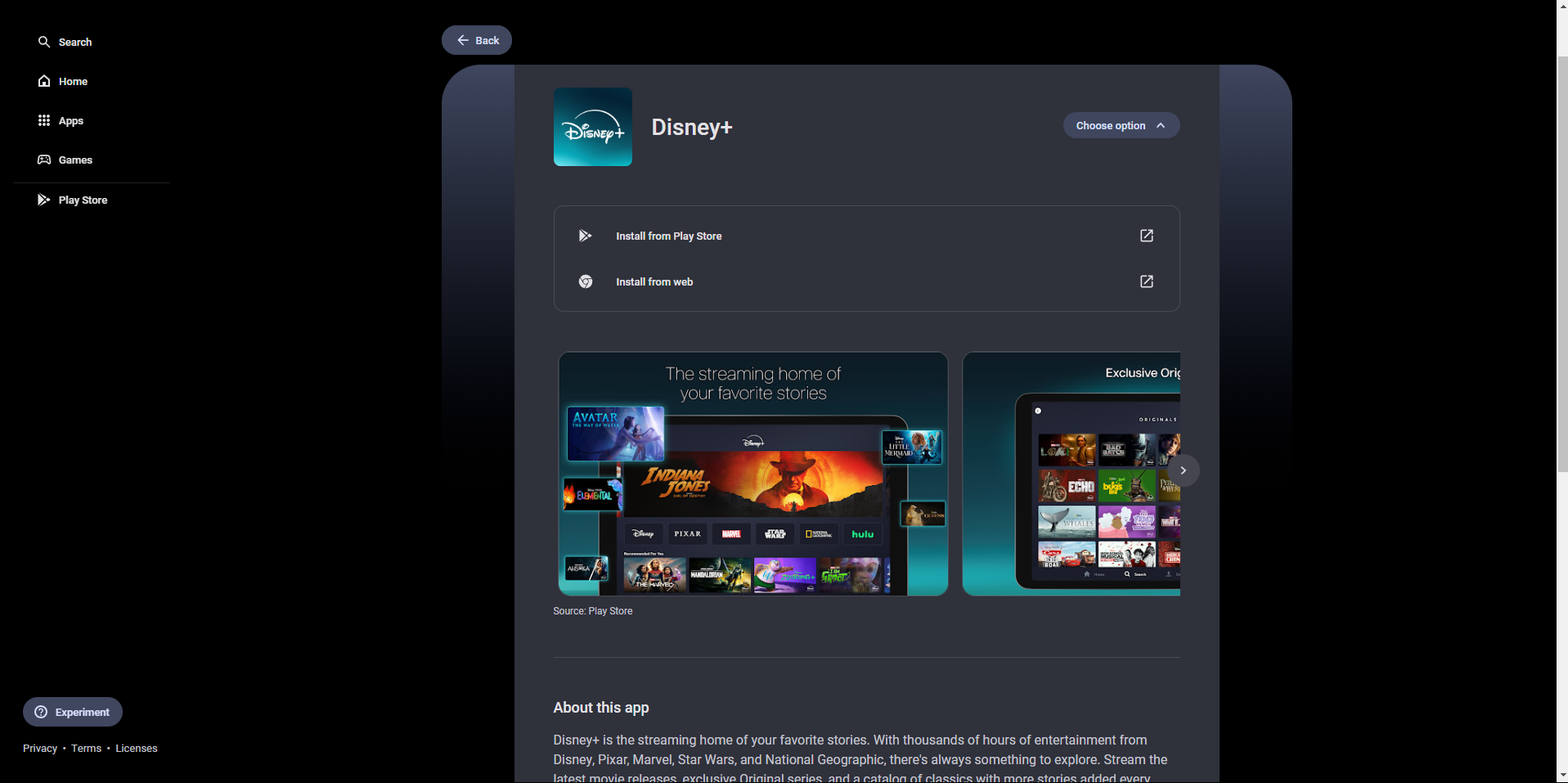1568x783 pixels.
Task: Open the Terms link
Action: (x=86, y=748)
